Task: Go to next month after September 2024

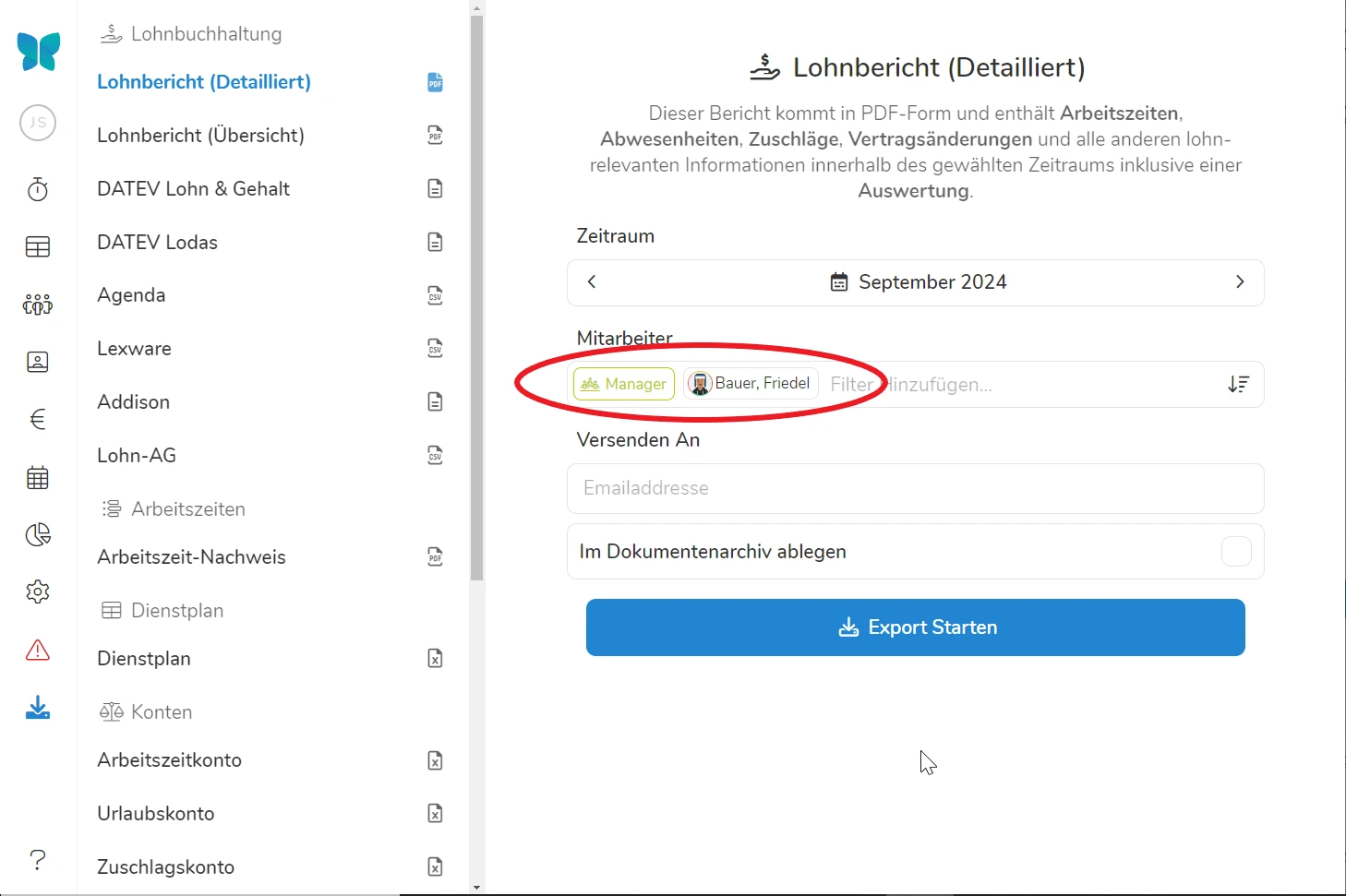Action: [1239, 282]
